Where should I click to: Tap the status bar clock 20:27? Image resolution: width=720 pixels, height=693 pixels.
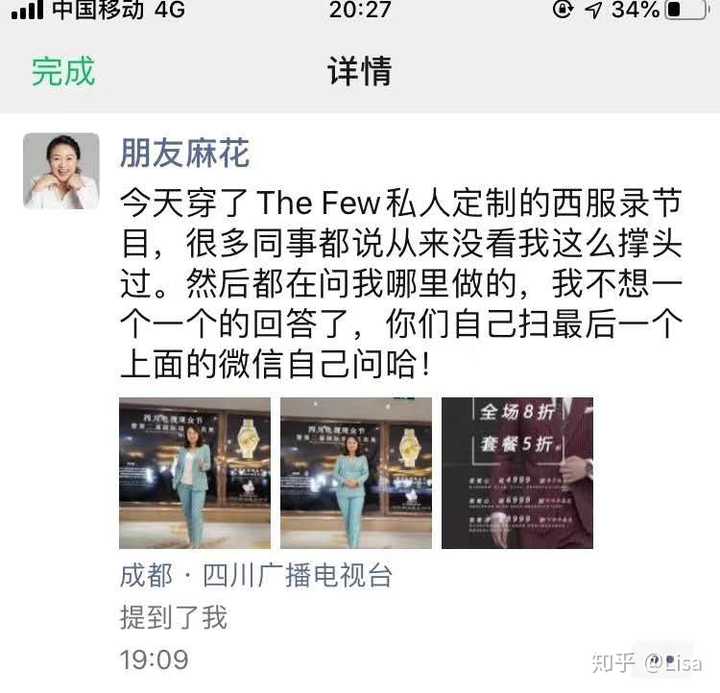tap(360, 9)
